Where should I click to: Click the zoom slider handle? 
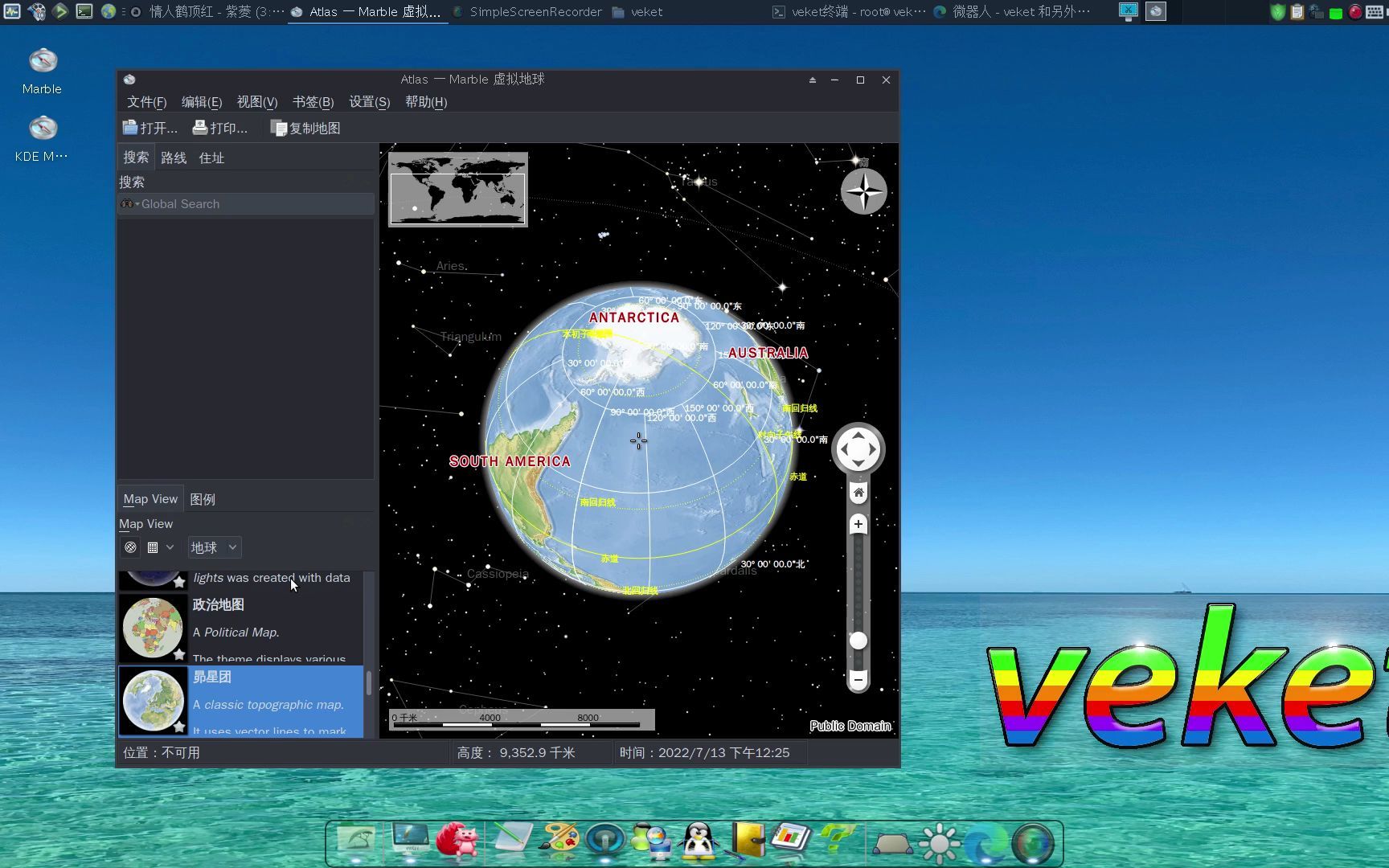click(858, 641)
